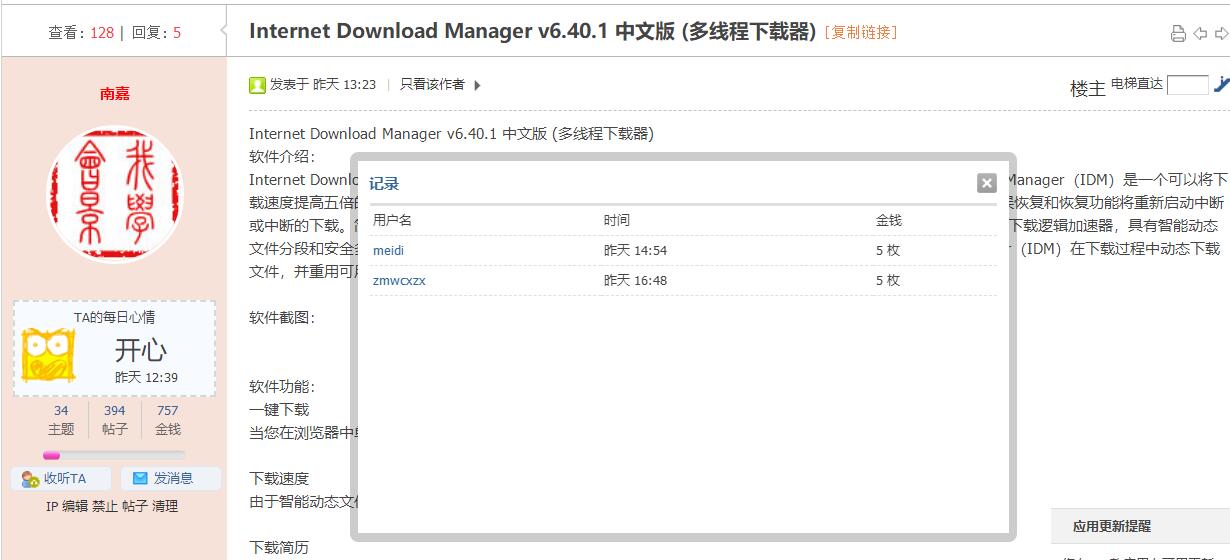Click the 开心 mood text

(x=140, y=350)
